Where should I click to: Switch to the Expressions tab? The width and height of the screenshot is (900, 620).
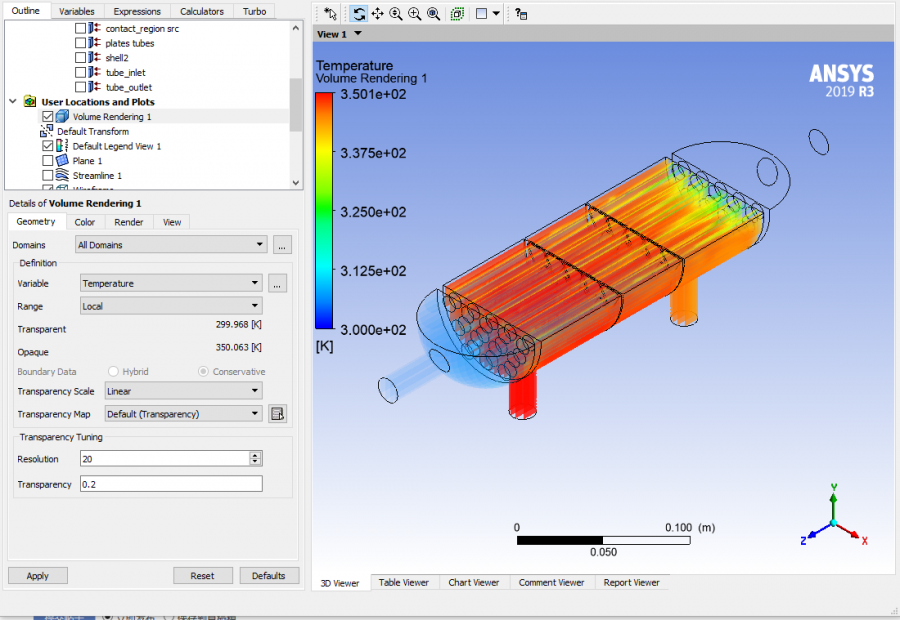[136, 11]
